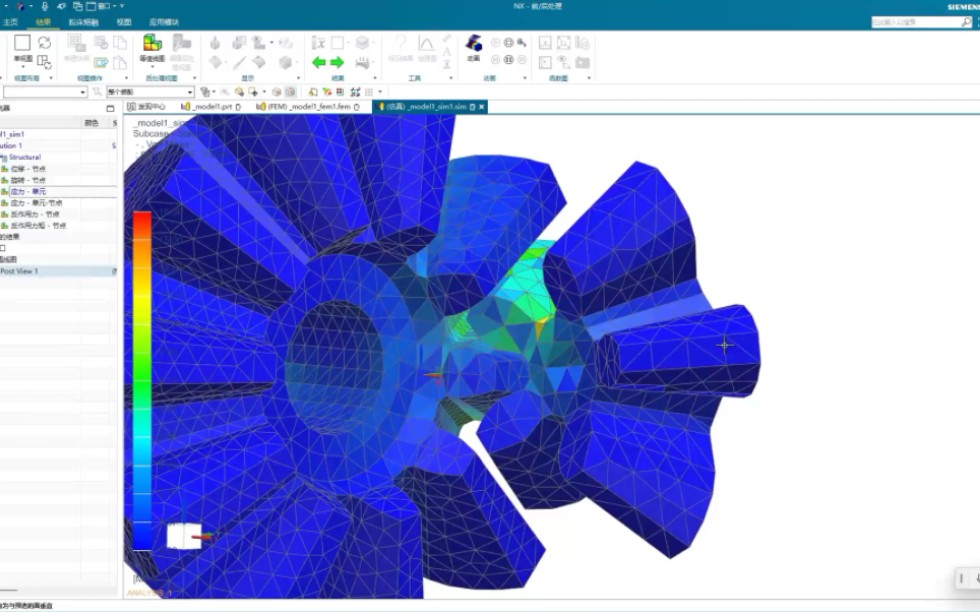Open the Animation tool in the ribbon
980x612 pixels.
(472, 45)
